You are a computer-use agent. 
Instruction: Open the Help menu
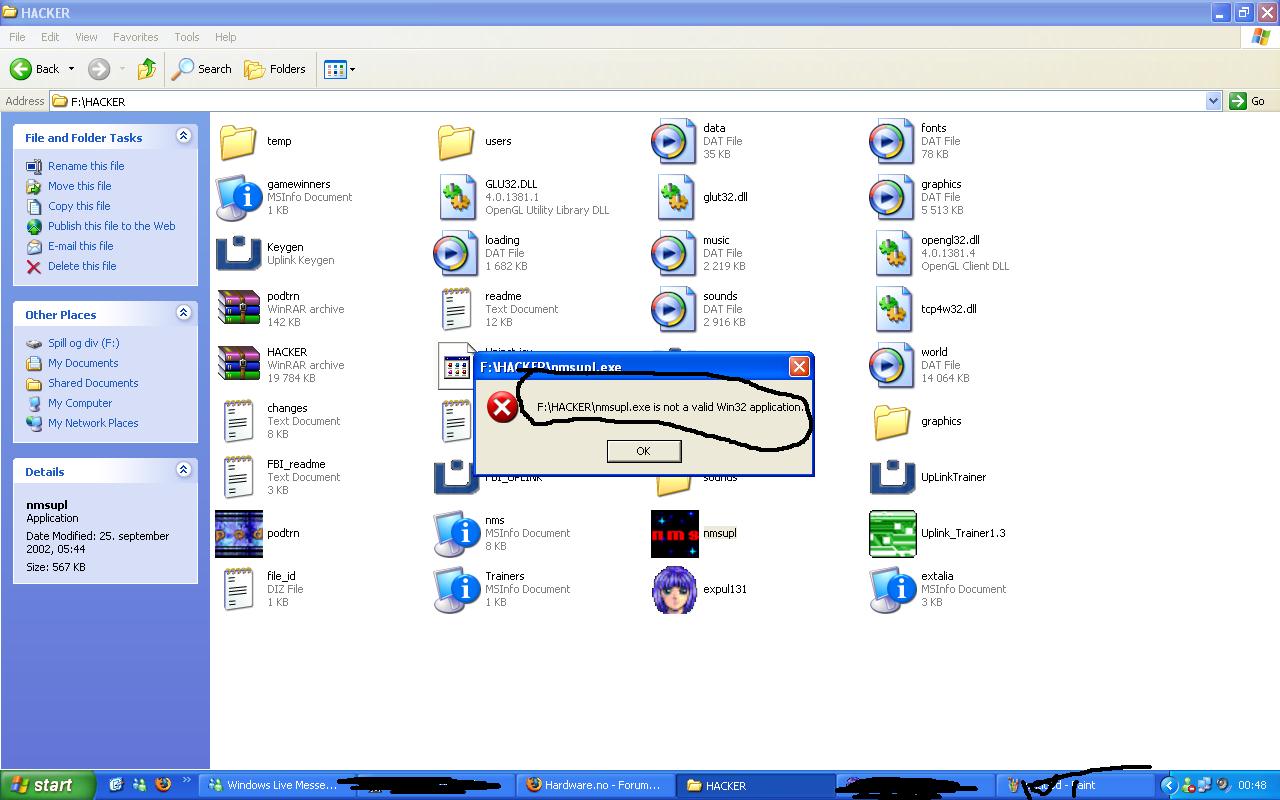[x=226, y=37]
